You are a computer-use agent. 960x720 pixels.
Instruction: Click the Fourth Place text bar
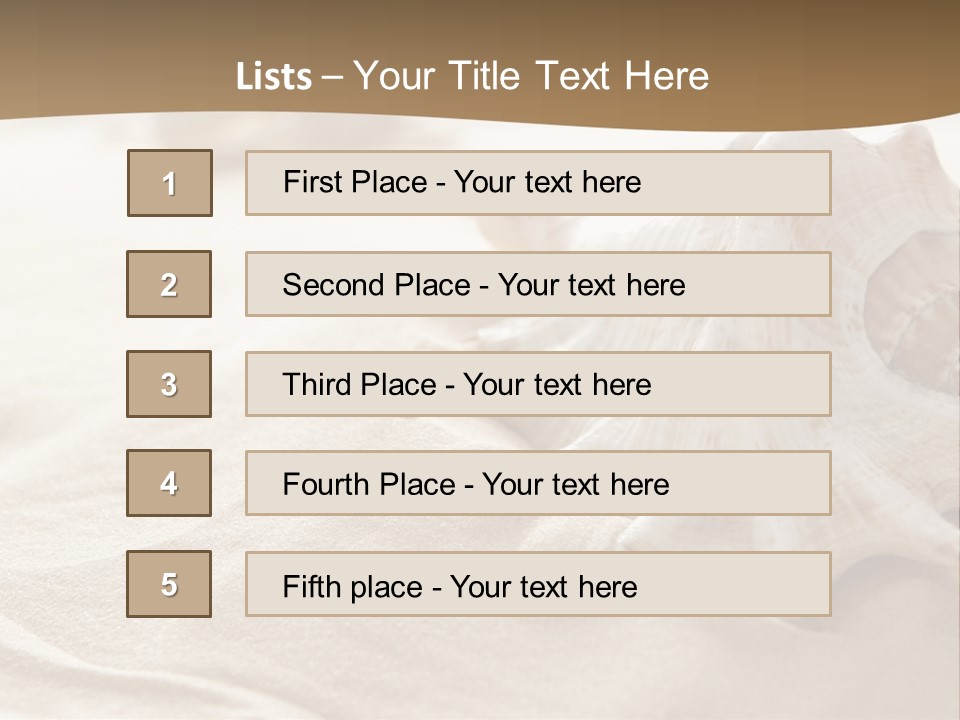pos(538,483)
